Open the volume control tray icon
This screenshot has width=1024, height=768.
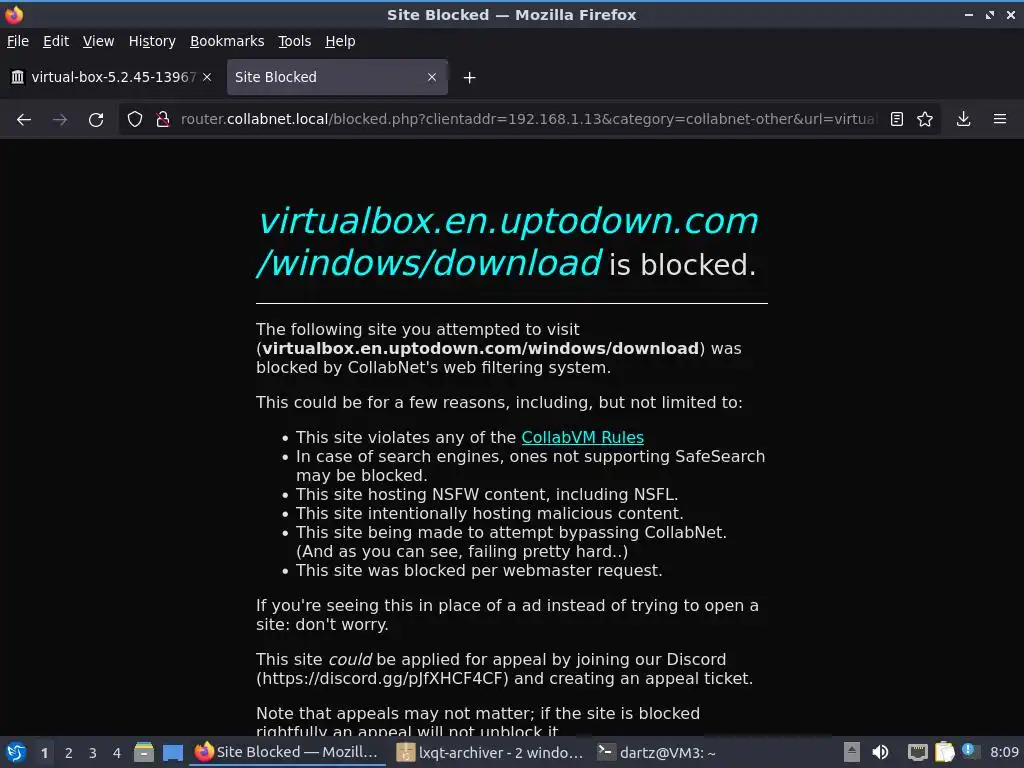click(880, 752)
